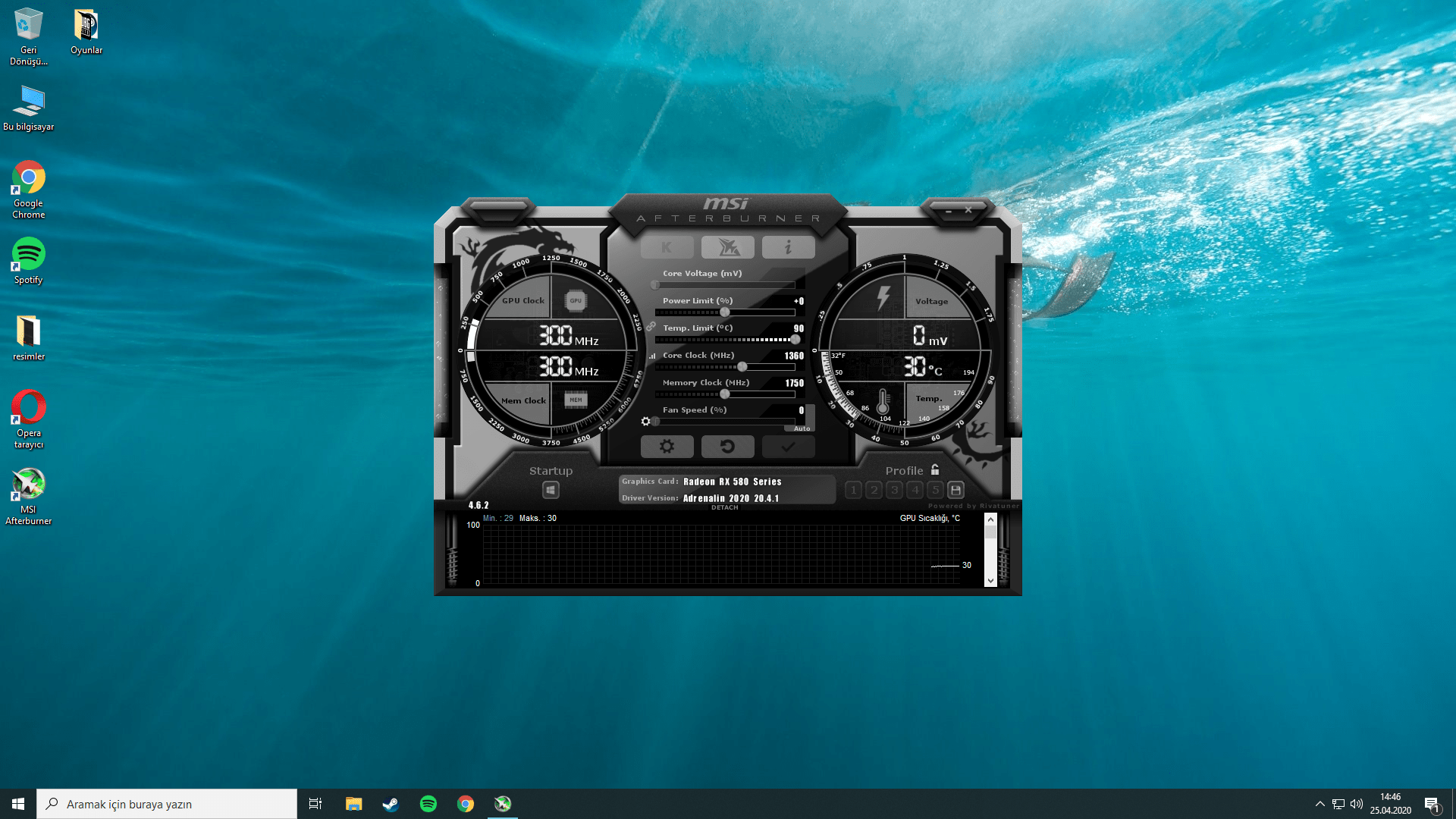Reset settings with the circular arrow button
Screen dimensions: 1456x819
point(727,447)
